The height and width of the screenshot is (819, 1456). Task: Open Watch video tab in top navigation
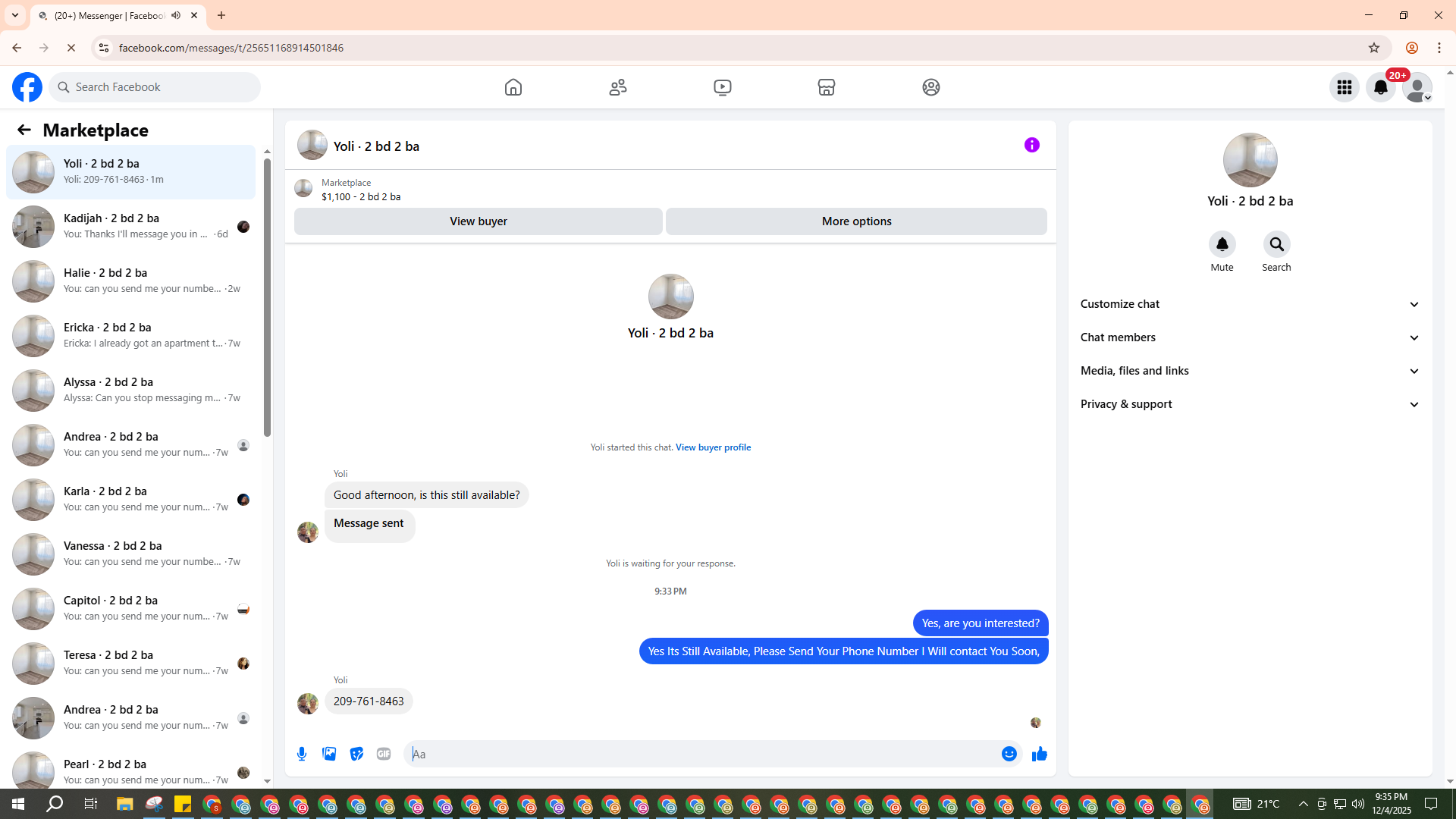[722, 87]
